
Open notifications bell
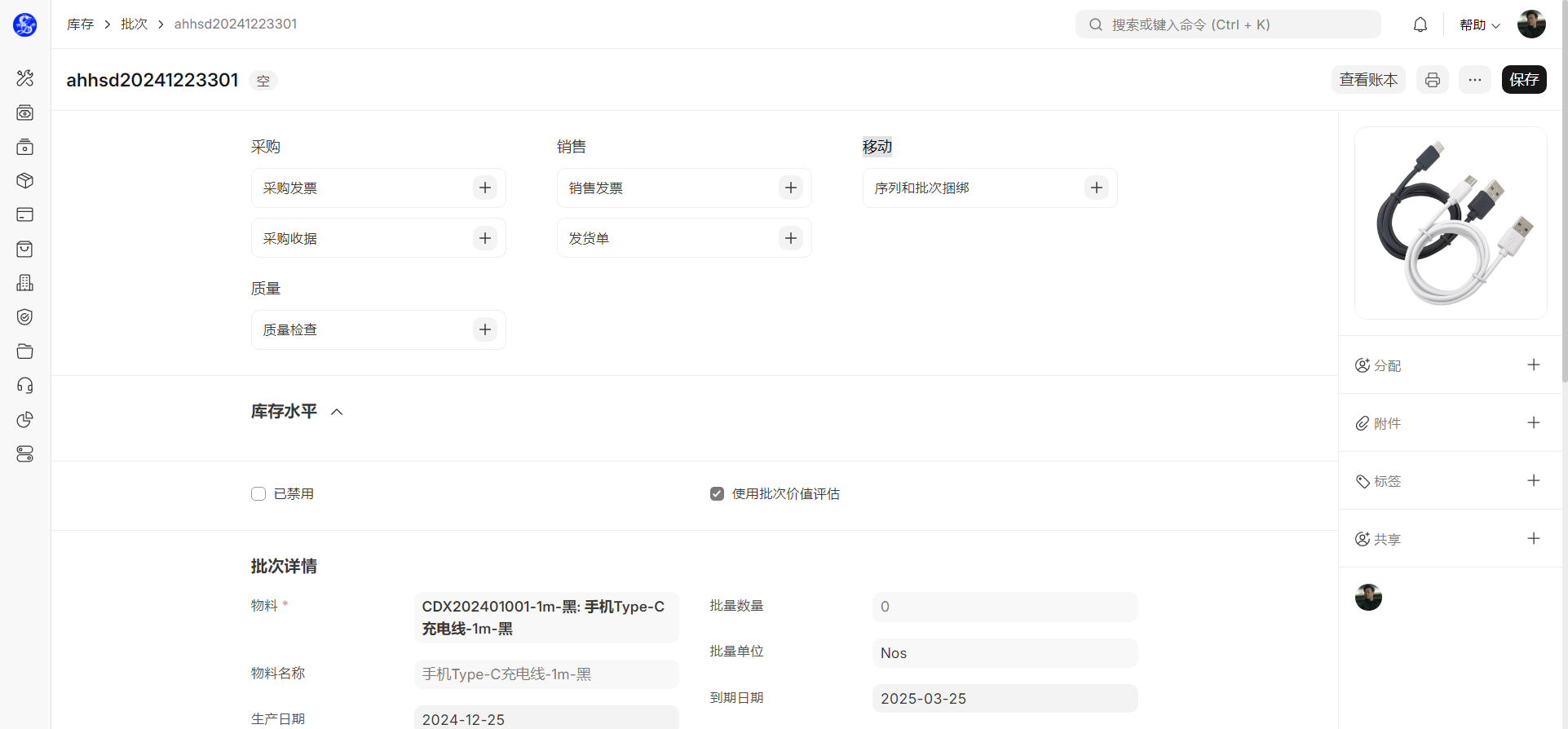coord(1420,24)
